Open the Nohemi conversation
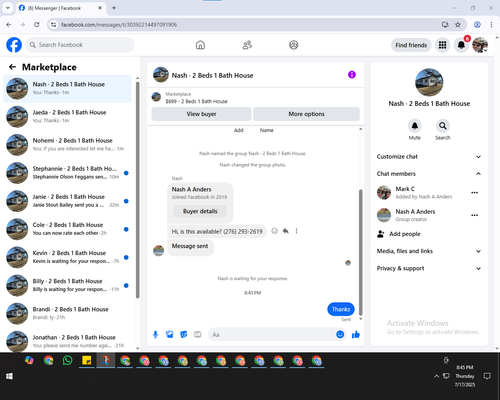The image size is (500, 400). pyautogui.click(x=68, y=145)
